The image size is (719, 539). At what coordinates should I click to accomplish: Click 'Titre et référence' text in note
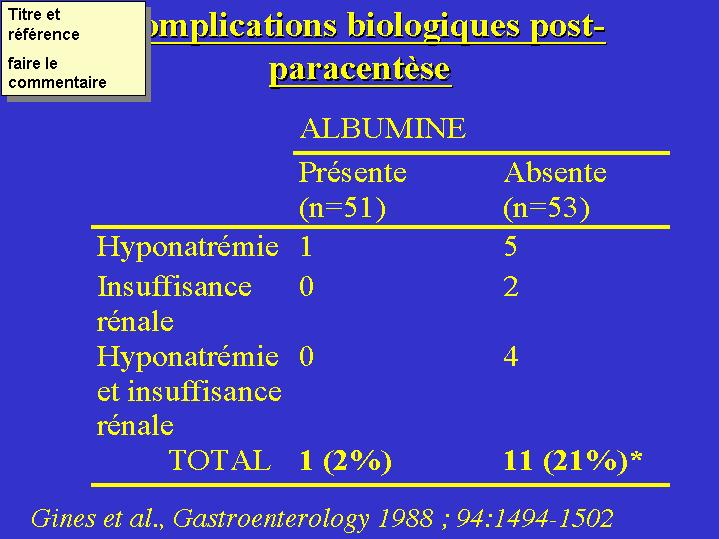43,25
